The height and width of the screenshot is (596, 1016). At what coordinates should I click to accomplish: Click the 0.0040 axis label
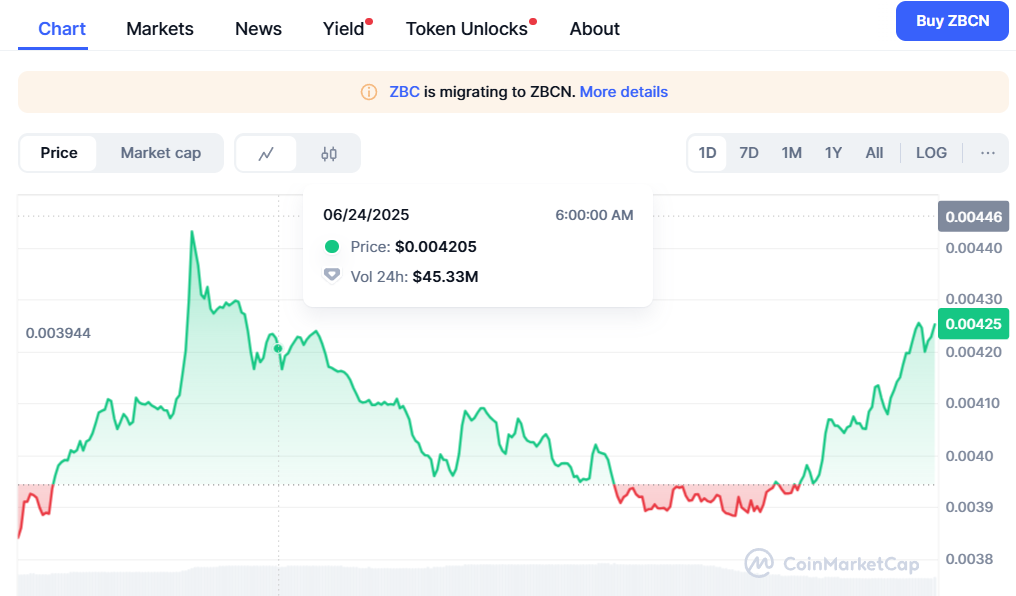(969, 455)
